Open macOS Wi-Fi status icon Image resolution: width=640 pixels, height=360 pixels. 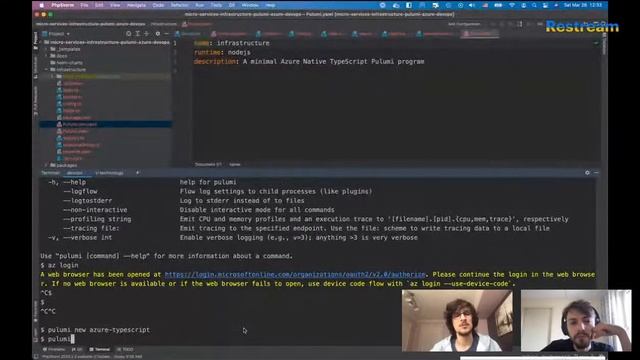pyautogui.click(x=512, y=5)
